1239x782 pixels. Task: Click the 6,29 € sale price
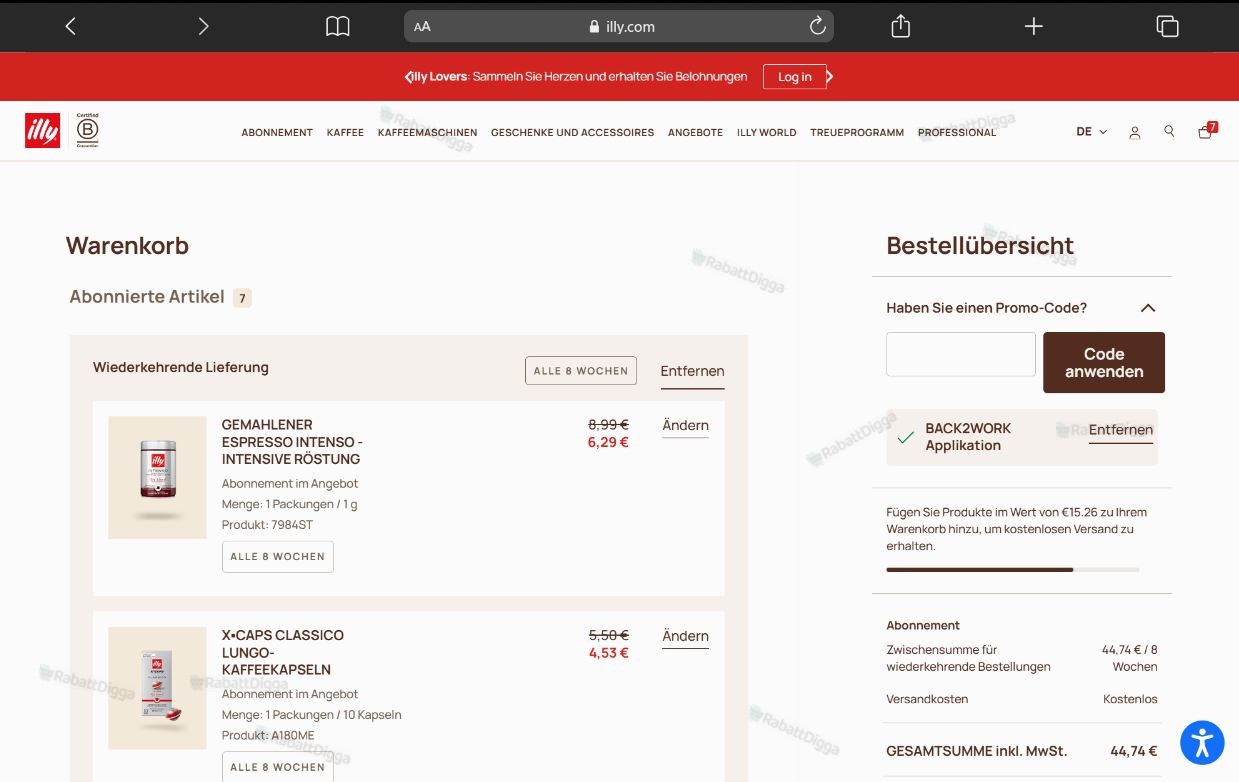[608, 442]
